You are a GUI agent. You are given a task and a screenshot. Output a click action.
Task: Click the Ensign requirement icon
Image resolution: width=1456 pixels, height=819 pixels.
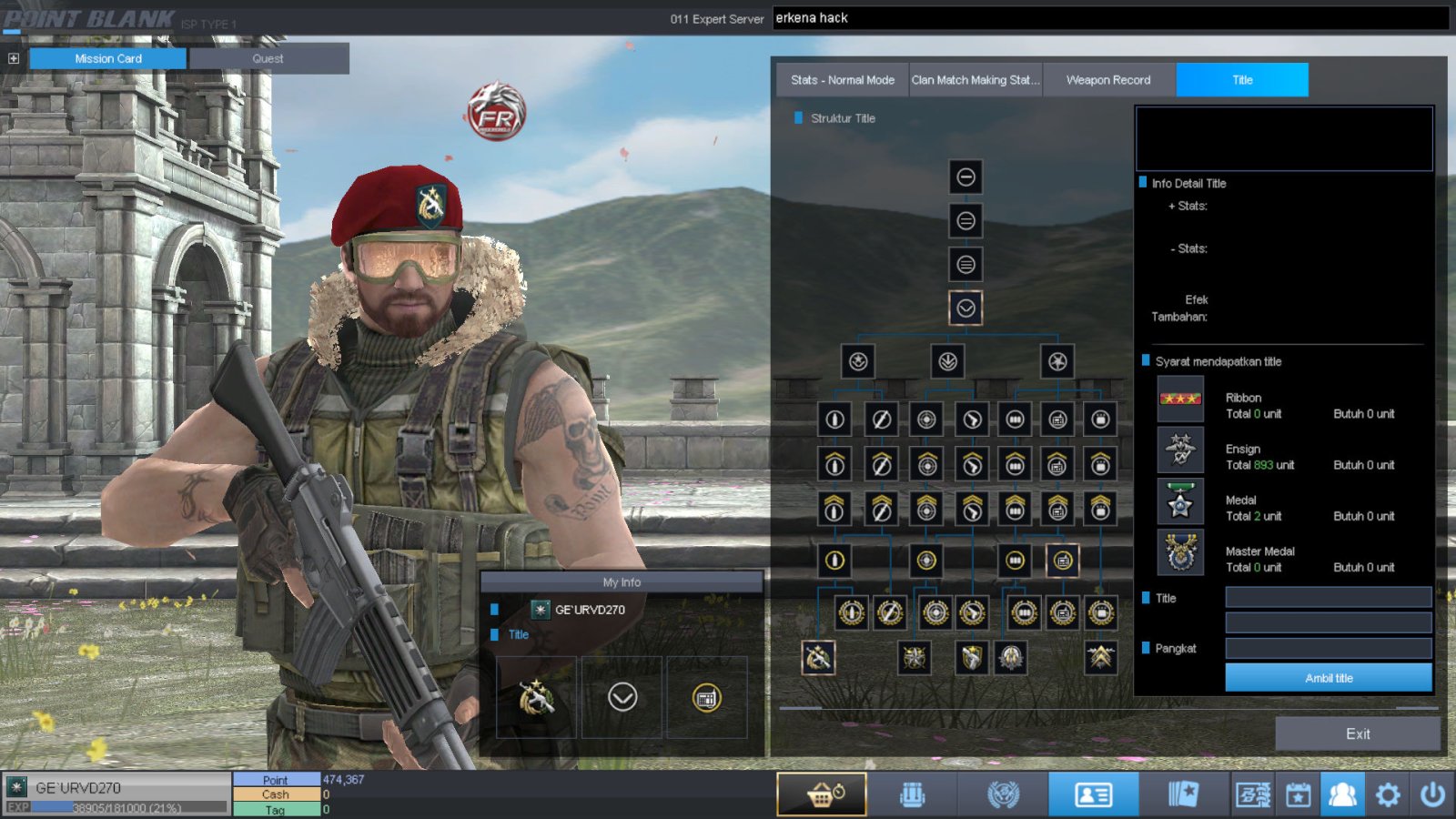coord(1180,450)
